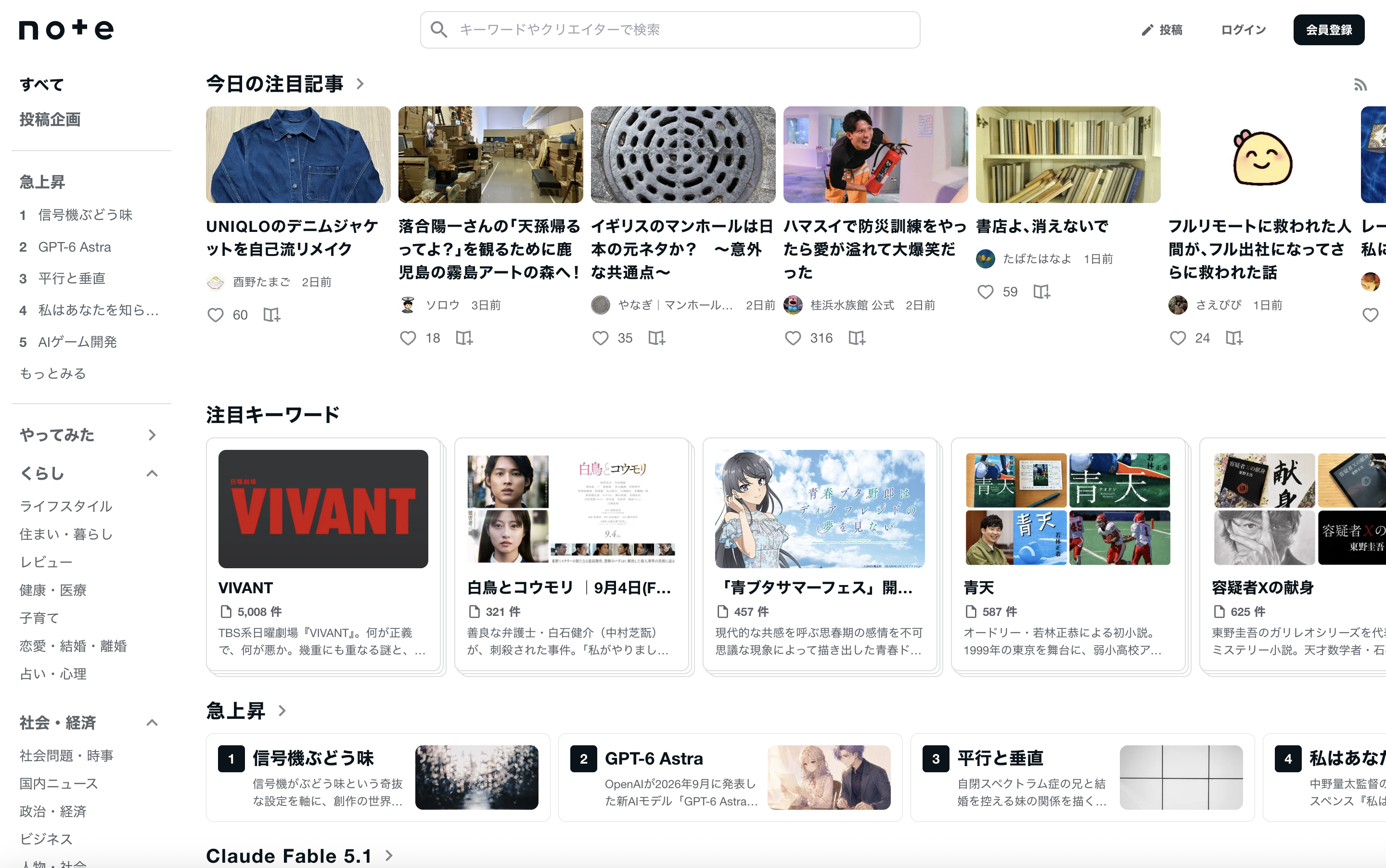Open ranked card 2 GPT-6 Astra
This screenshot has height=868, width=1386.
coord(731,777)
